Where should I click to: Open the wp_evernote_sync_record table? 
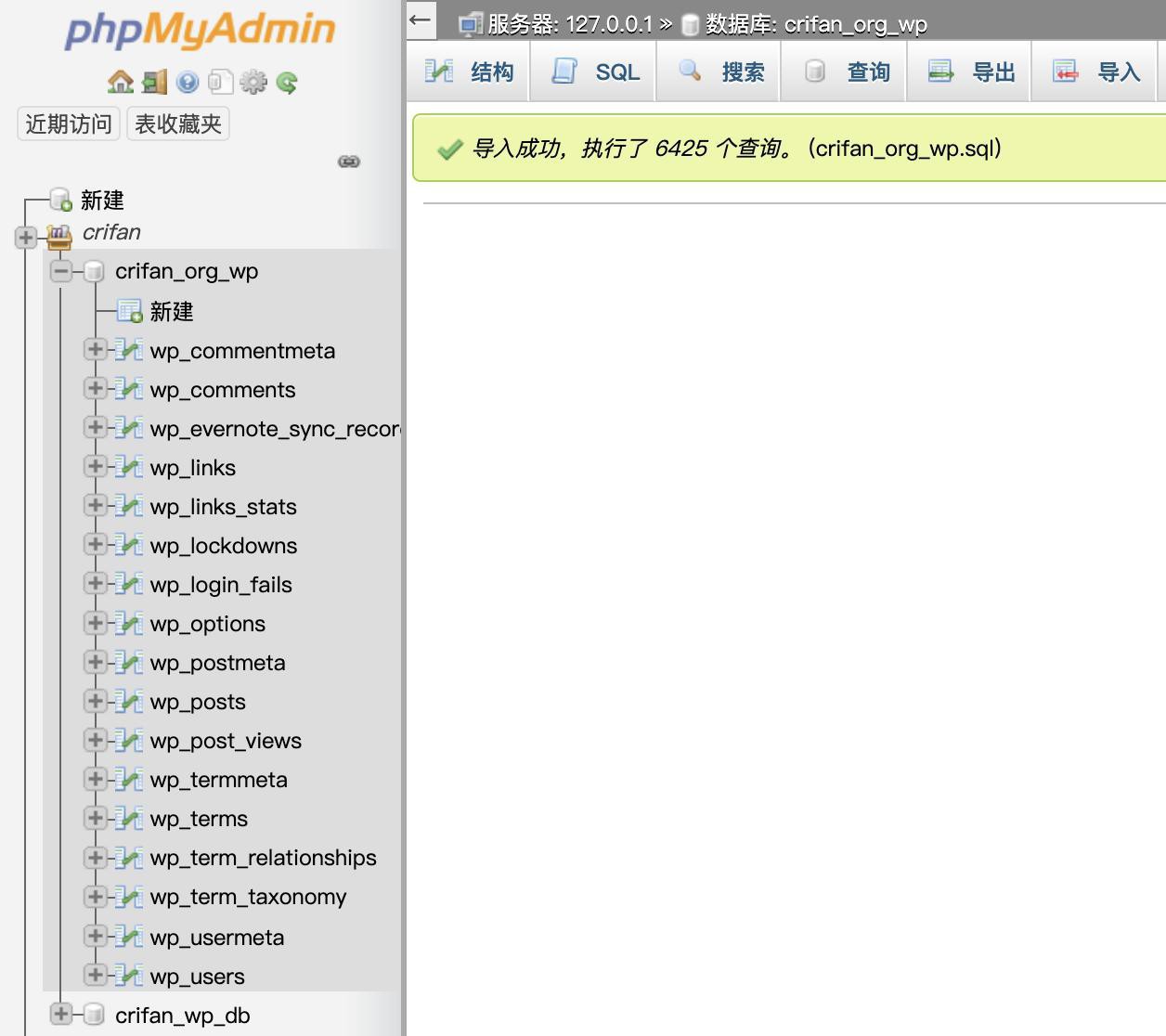275,429
